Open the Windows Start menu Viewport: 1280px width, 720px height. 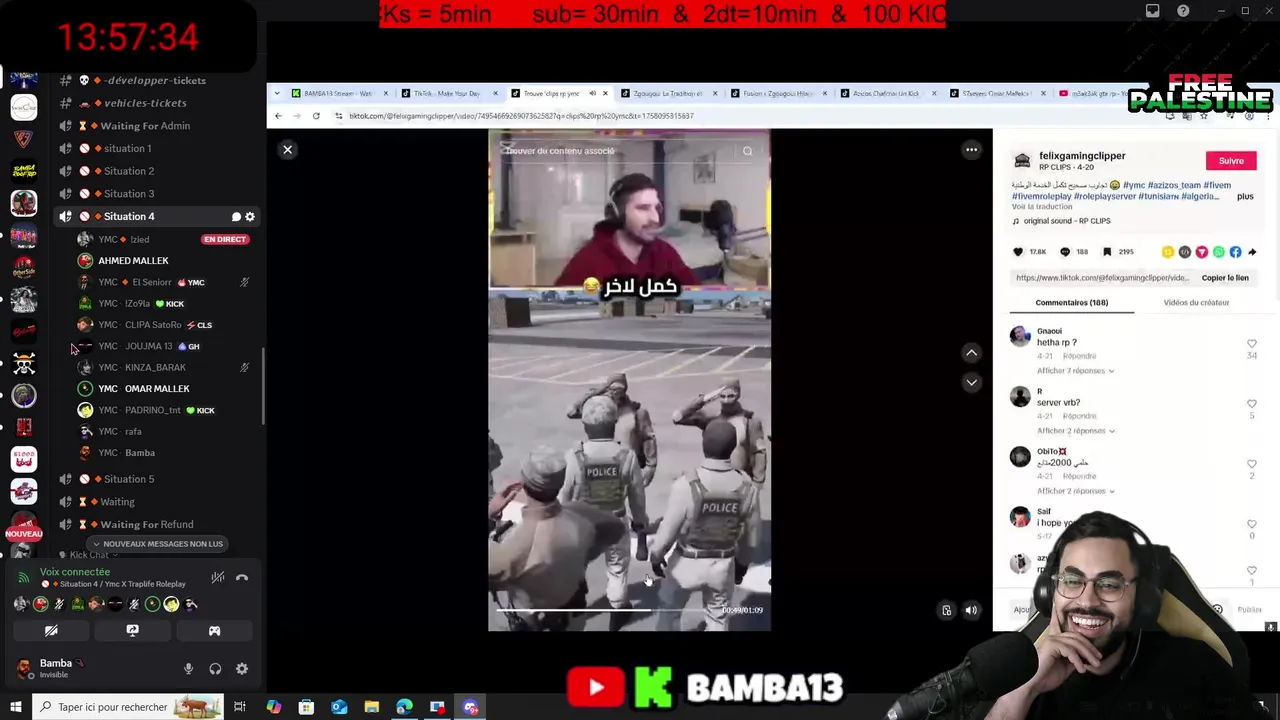pos(15,707)
